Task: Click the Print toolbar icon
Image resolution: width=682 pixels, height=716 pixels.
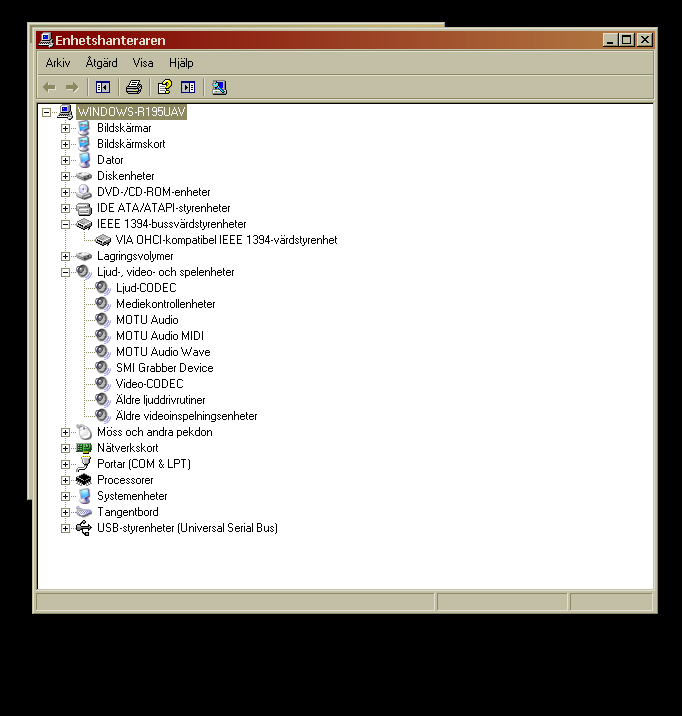Action: point(134,87)
